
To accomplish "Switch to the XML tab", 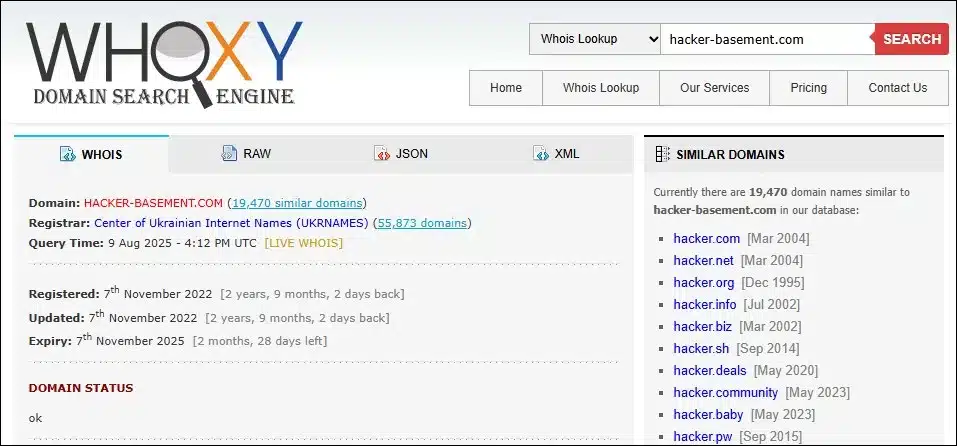I will (556, 154).
